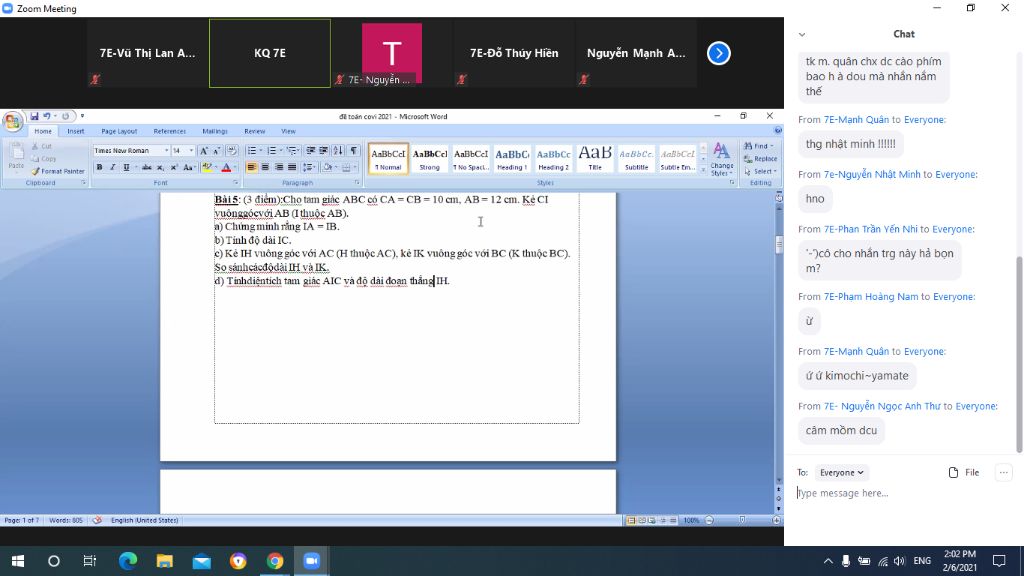This screenshot has height=576, width=1024.
Task: Open Google Chrome from the taskbar
Action: pos(275,561)
